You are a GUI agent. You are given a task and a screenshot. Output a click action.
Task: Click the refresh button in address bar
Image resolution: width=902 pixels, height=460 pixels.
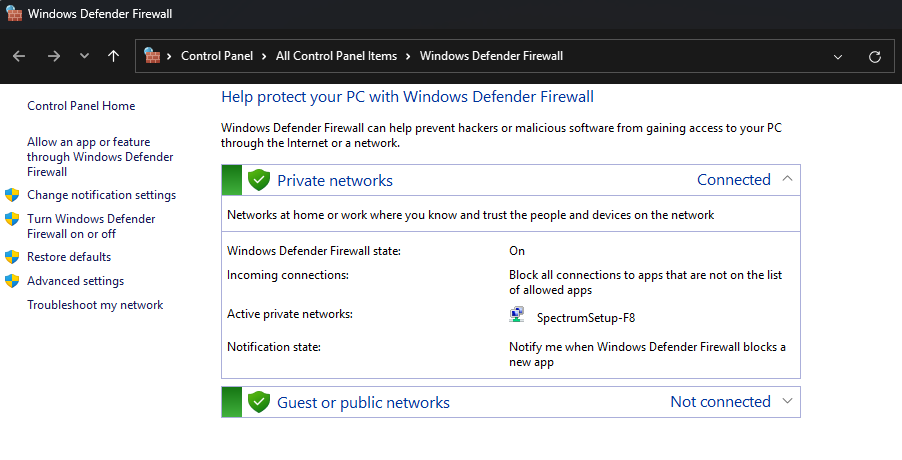[875, 56]
